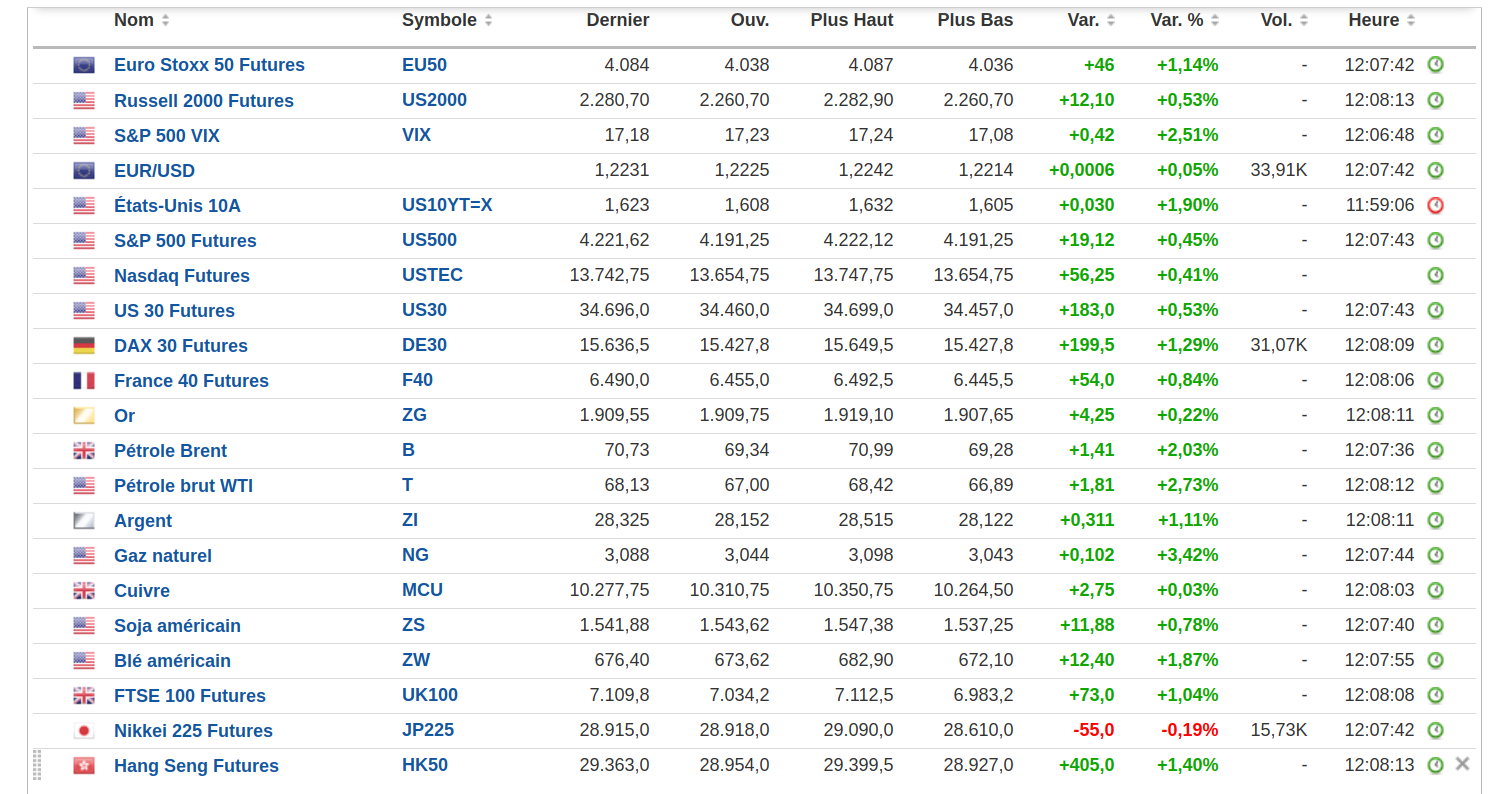Viewport: 1510px width, 794px height.
Task: Click the Dernier column header
Action: click(x=617, y=20)
